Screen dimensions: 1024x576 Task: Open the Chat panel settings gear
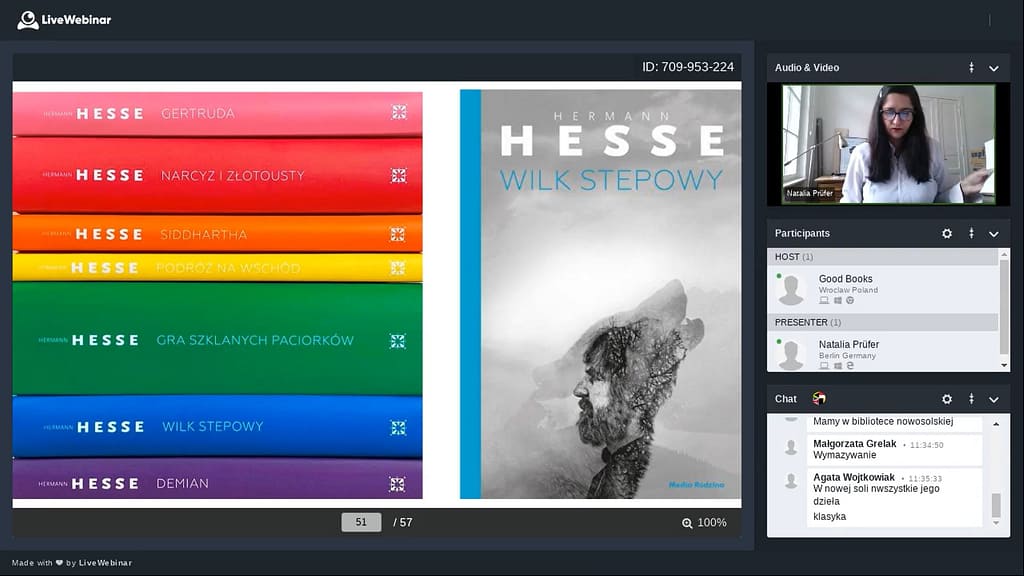pos(947,399)
